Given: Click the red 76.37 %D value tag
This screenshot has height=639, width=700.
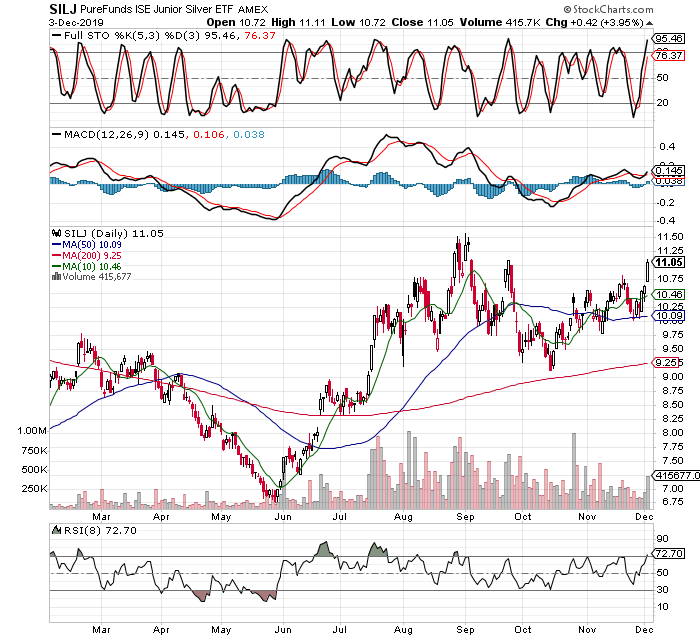Looking at the screenshot, I should (669, 56).
